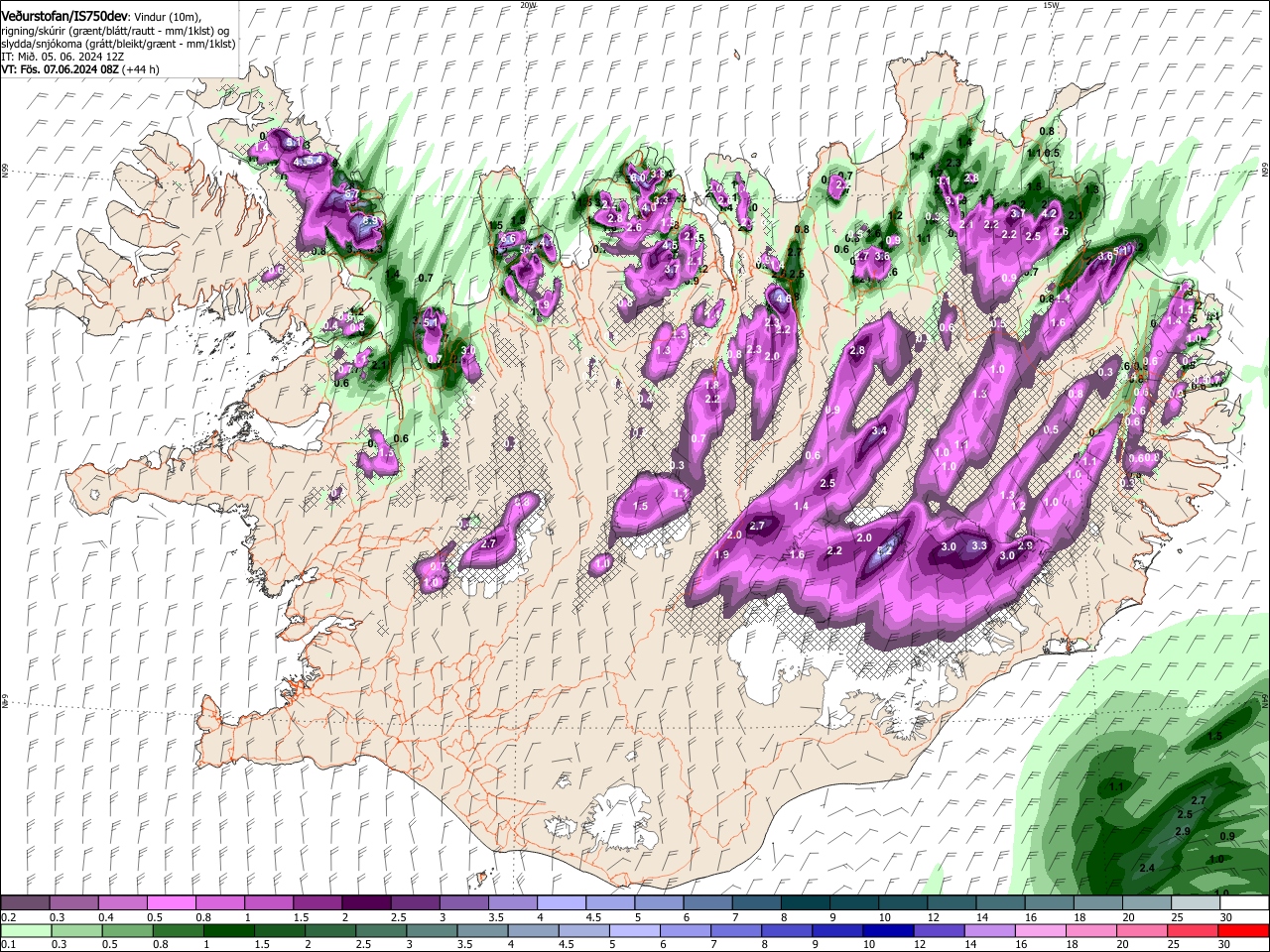Pick the dark teal 8 swatch in upper legend row

click(x=806, y=903)
